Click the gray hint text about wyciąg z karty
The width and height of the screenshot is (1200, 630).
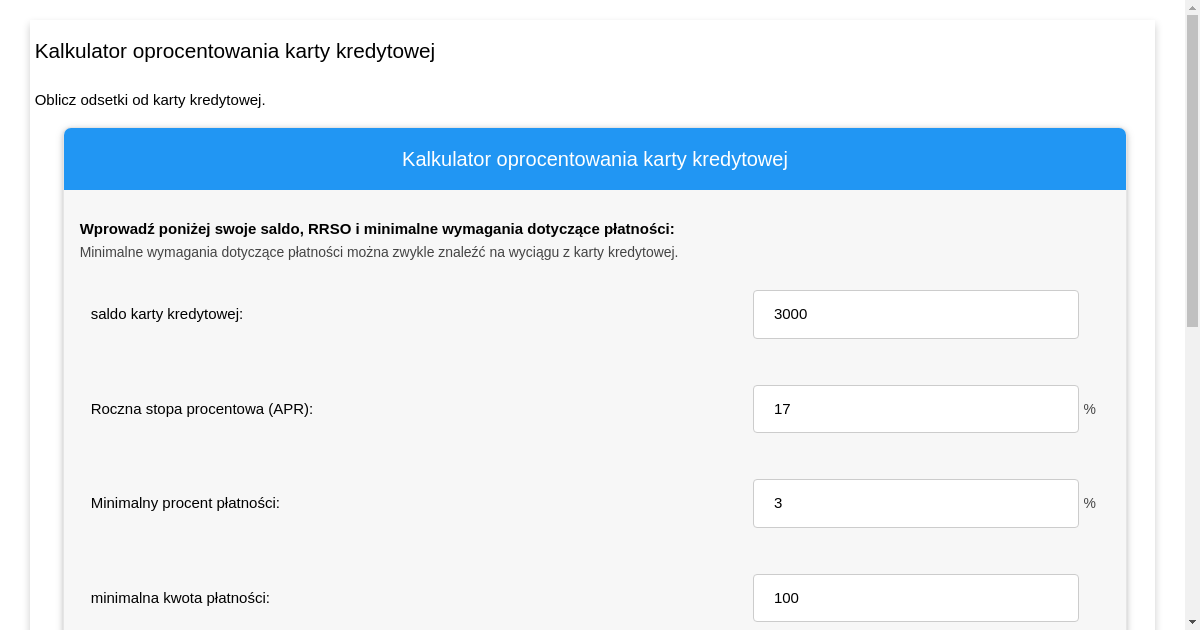[x=378, y=252]
